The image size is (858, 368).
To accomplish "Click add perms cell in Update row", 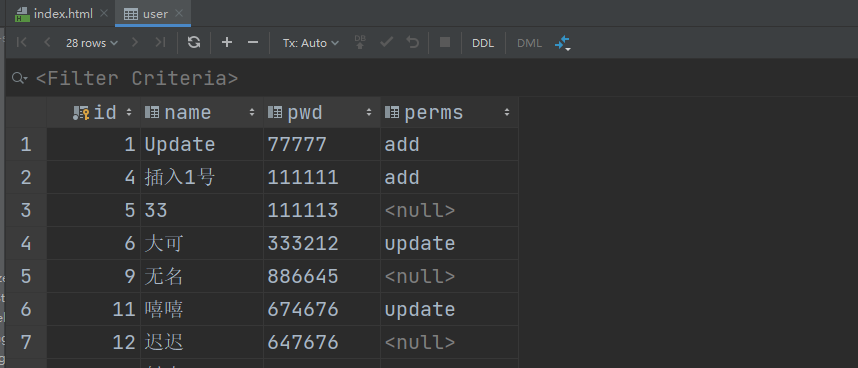I will [449, 144].
